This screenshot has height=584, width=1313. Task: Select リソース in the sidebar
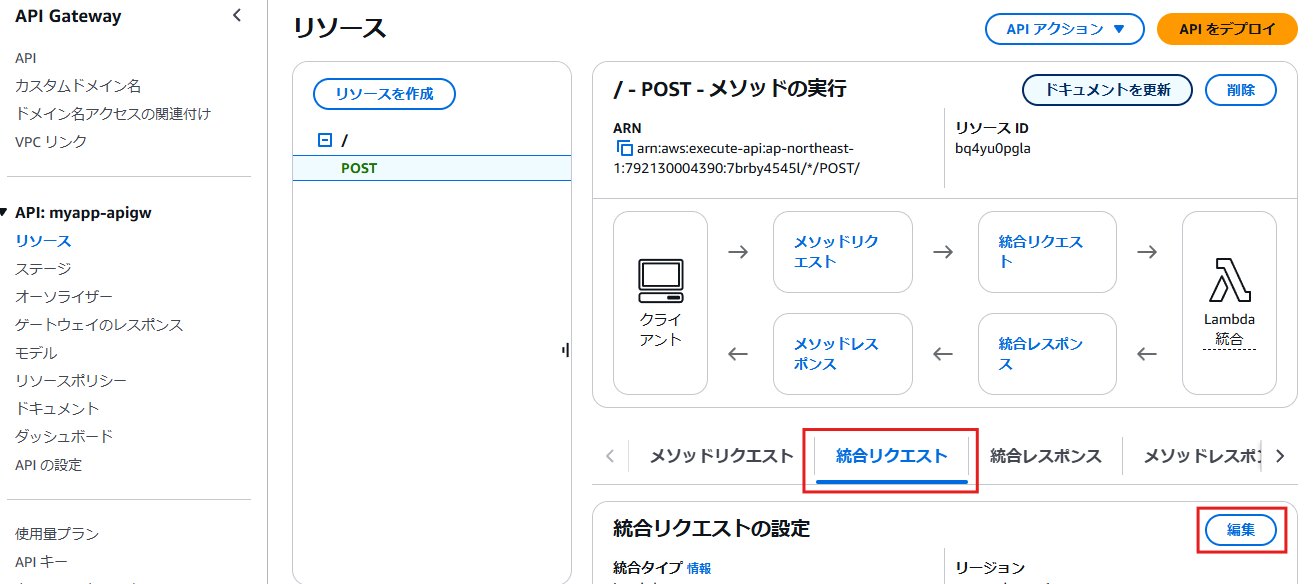43,241
